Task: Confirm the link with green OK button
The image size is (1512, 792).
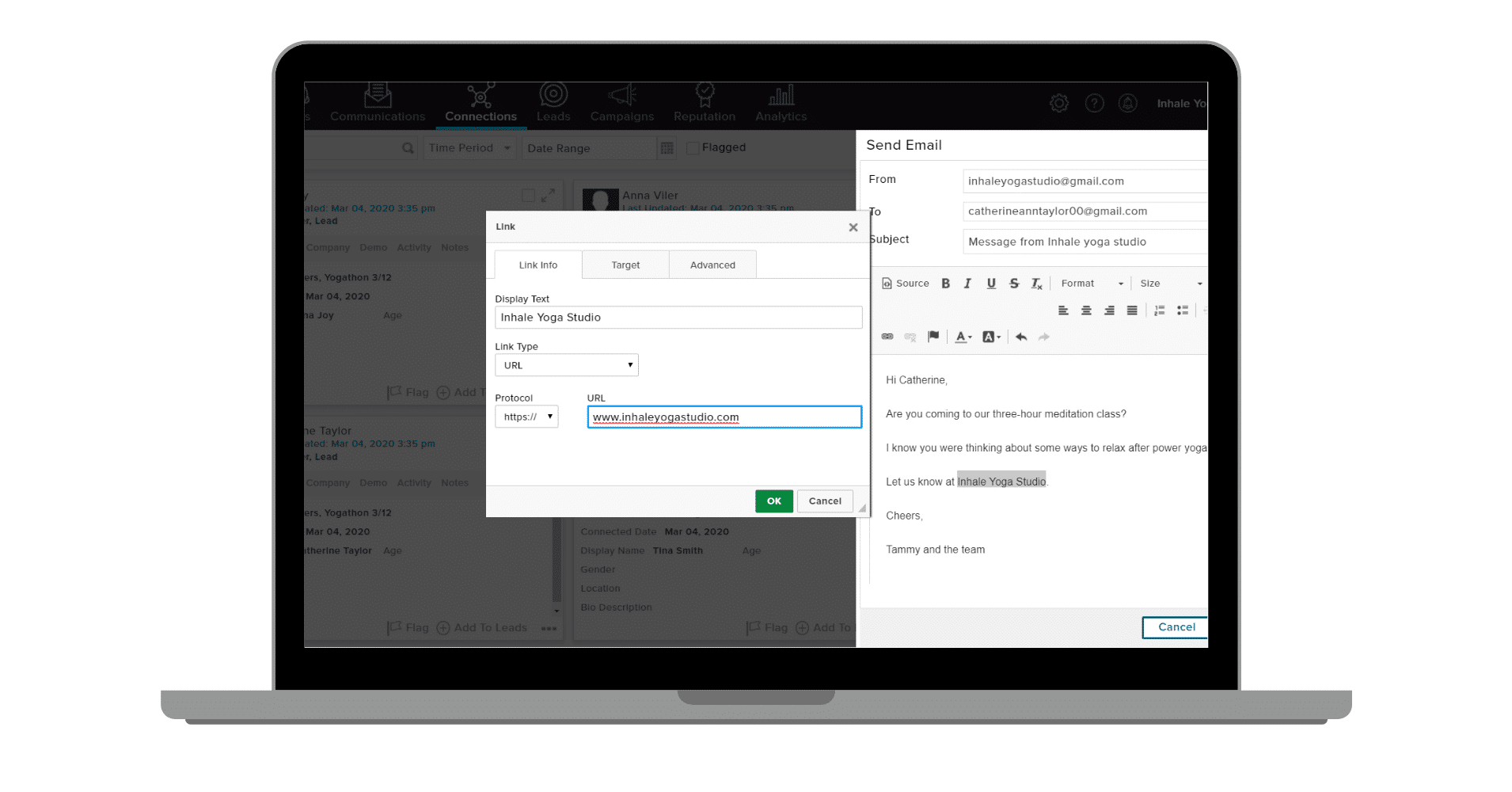Action: pos(773,501)
